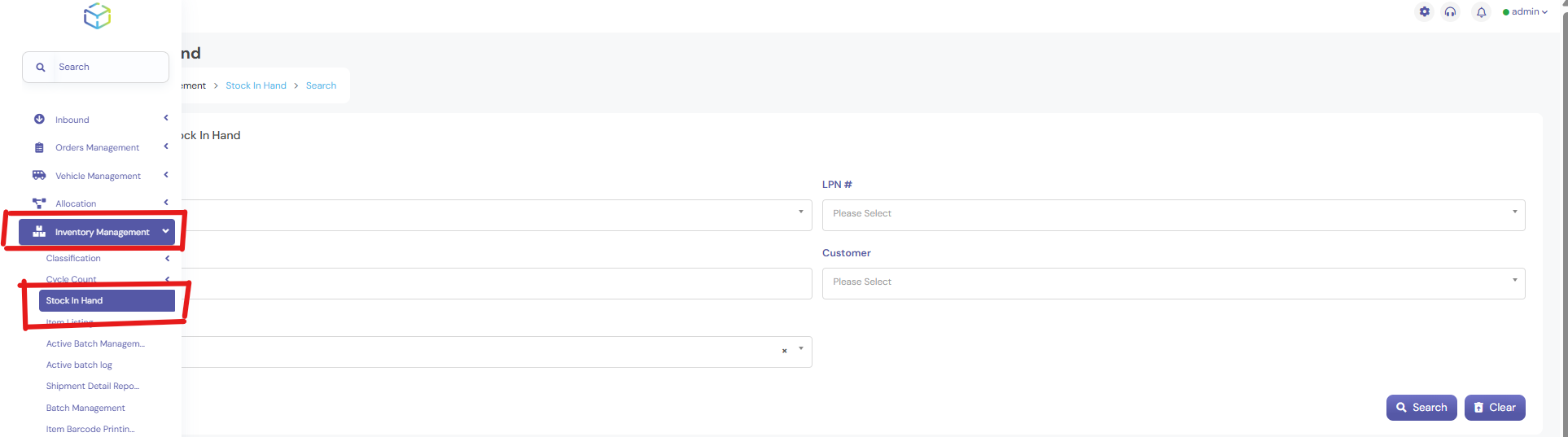The height and width of the screenshot is (437, 1568).
Task: Click the Clear button
Action: (x=1494, y=408)
